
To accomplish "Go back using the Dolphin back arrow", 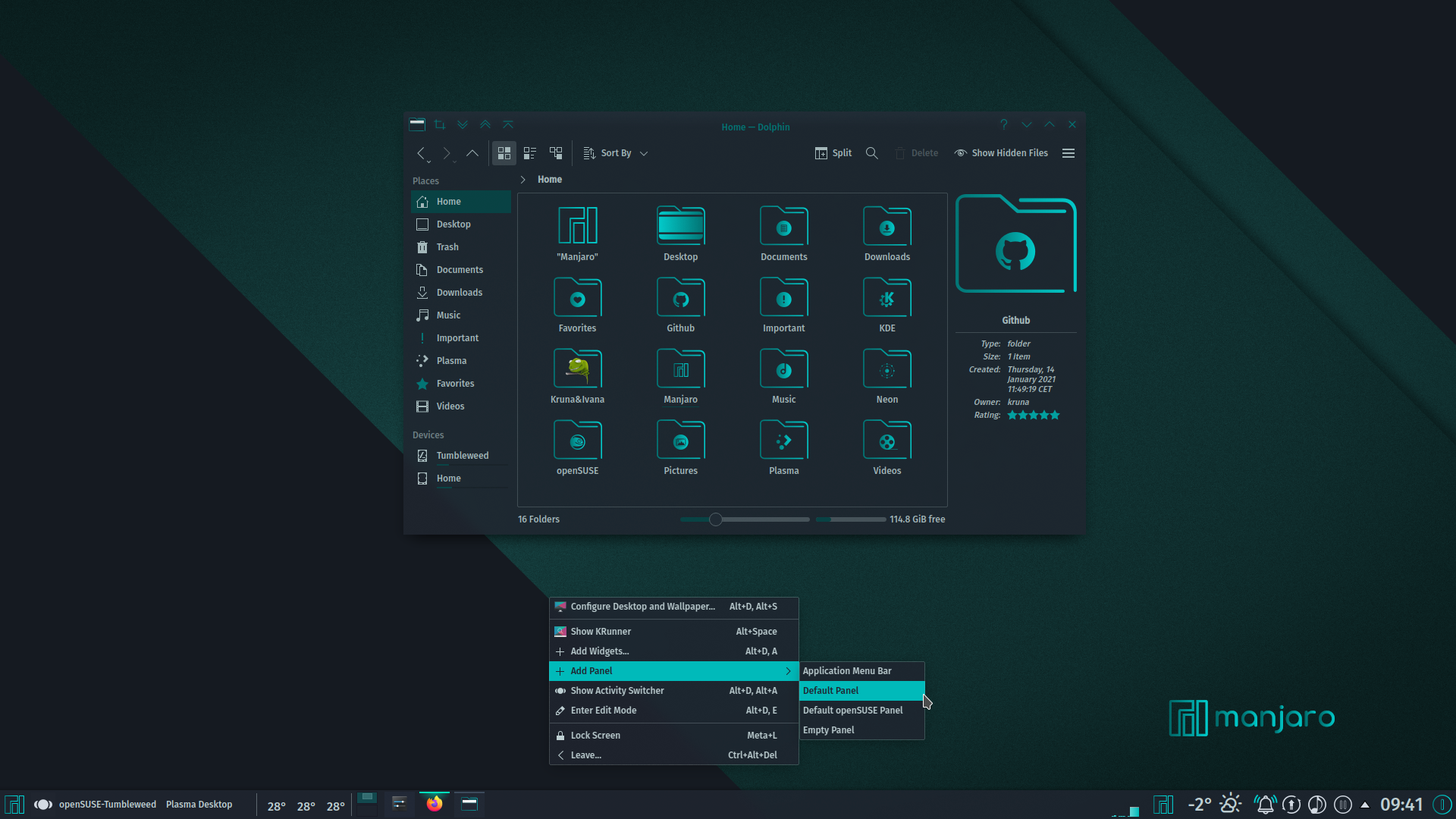I will (x=421, y=153).
